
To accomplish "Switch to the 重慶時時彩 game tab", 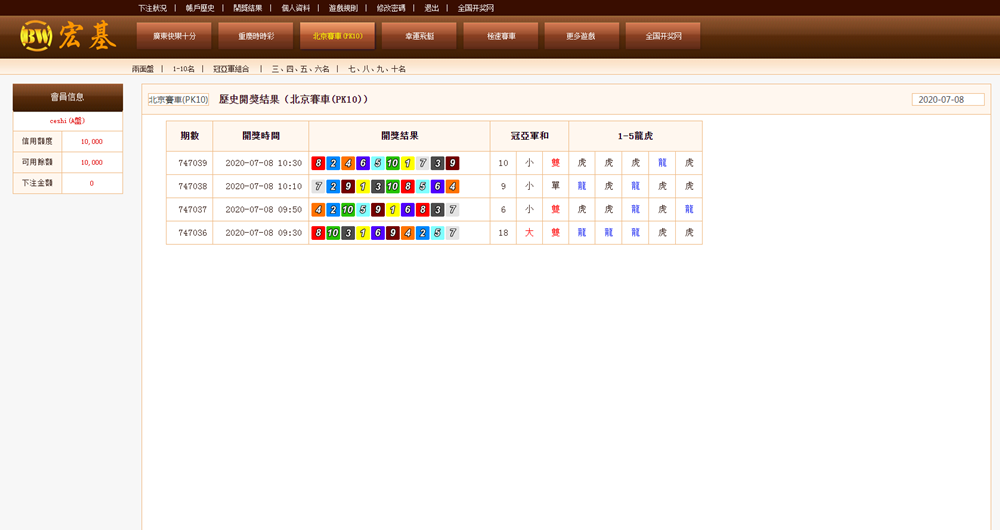I will click(x=256, y=36).
